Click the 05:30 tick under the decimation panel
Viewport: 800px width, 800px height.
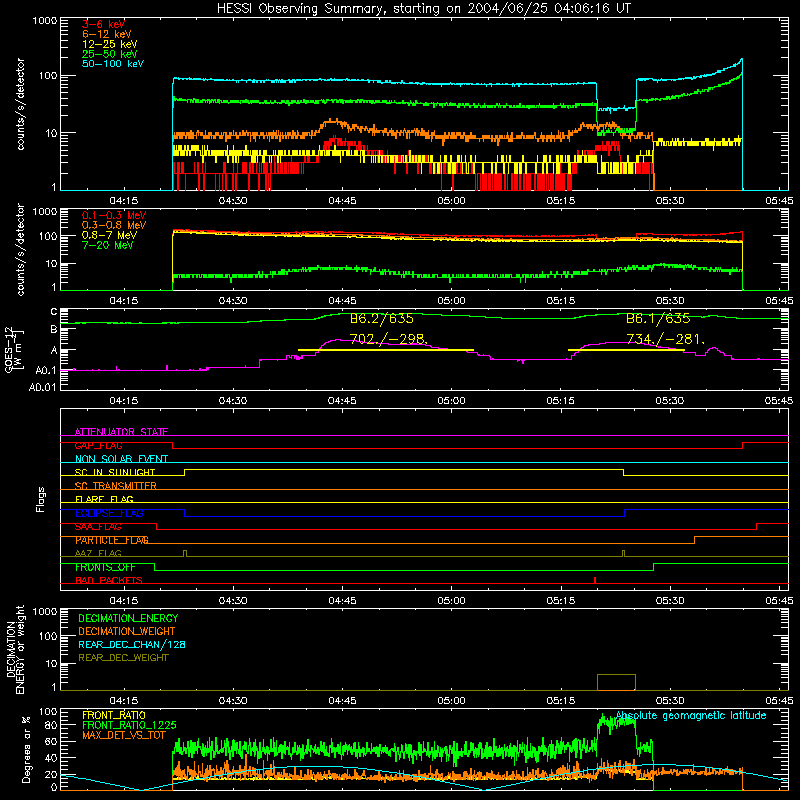[x=669, y=701]
